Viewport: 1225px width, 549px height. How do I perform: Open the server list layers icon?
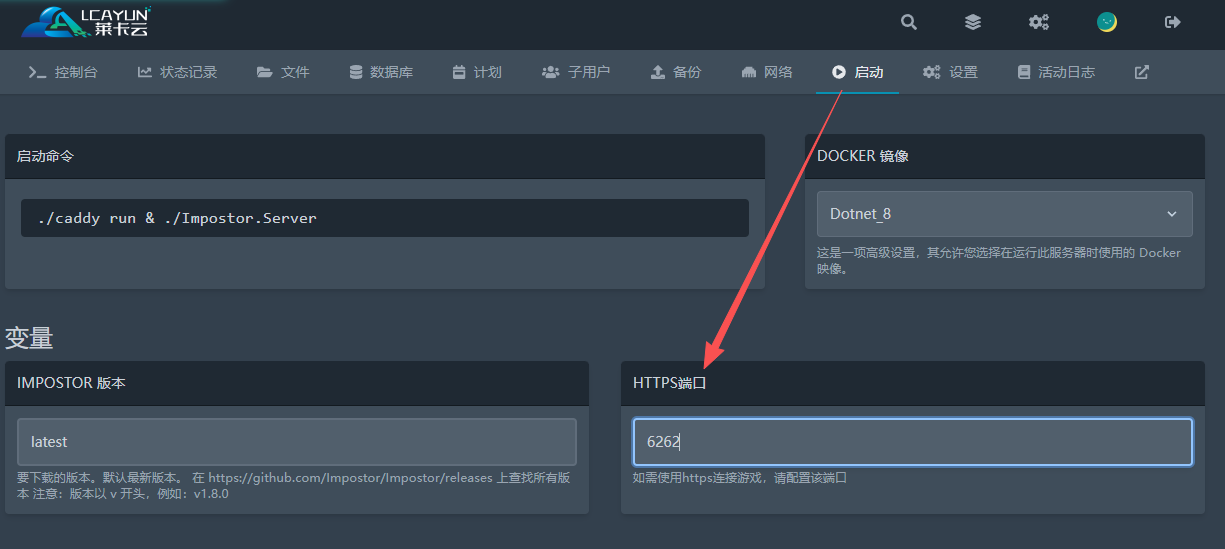point(973,22)
